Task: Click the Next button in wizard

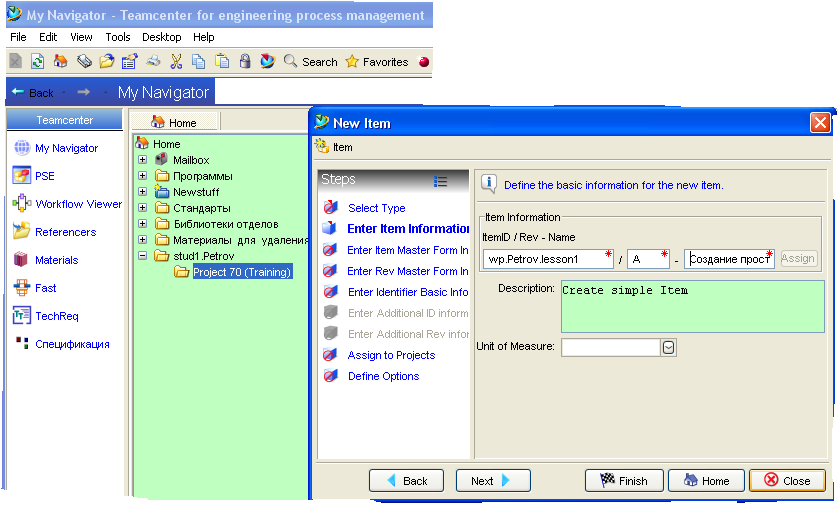Action: 493,480
